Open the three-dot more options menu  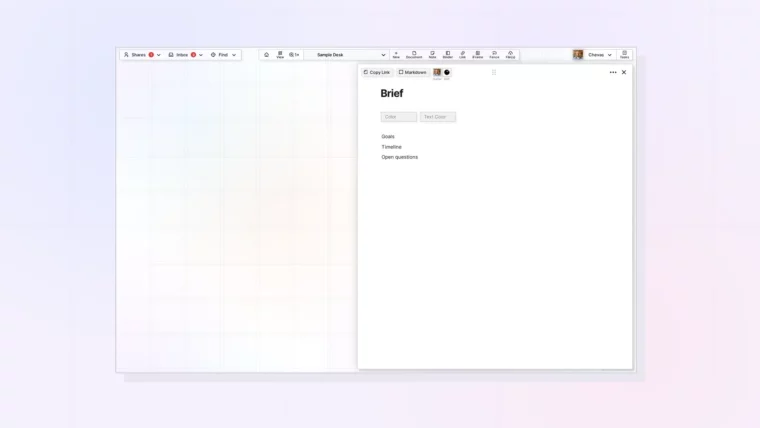point(613,72)
